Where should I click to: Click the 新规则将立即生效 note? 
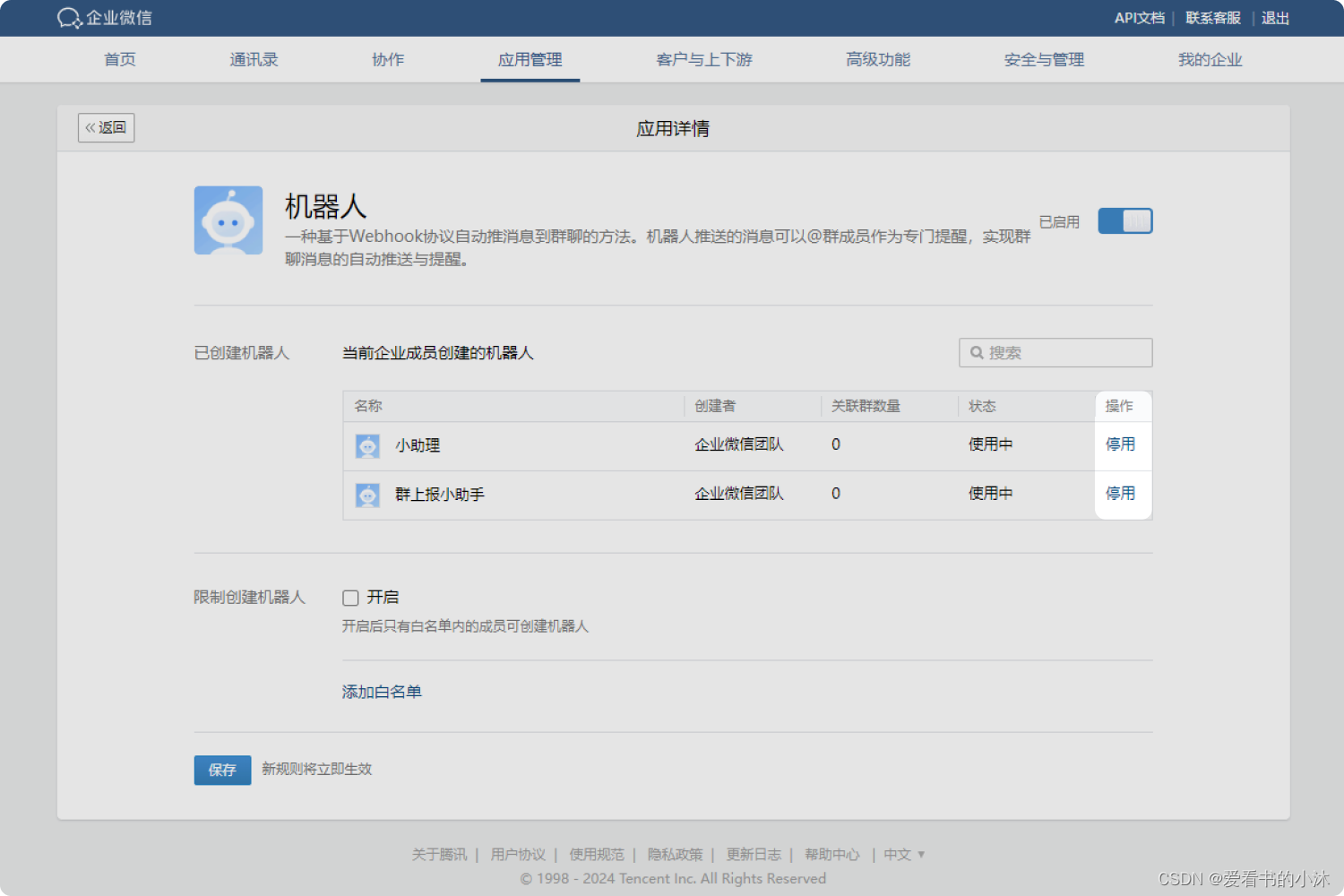pos(317,769)
